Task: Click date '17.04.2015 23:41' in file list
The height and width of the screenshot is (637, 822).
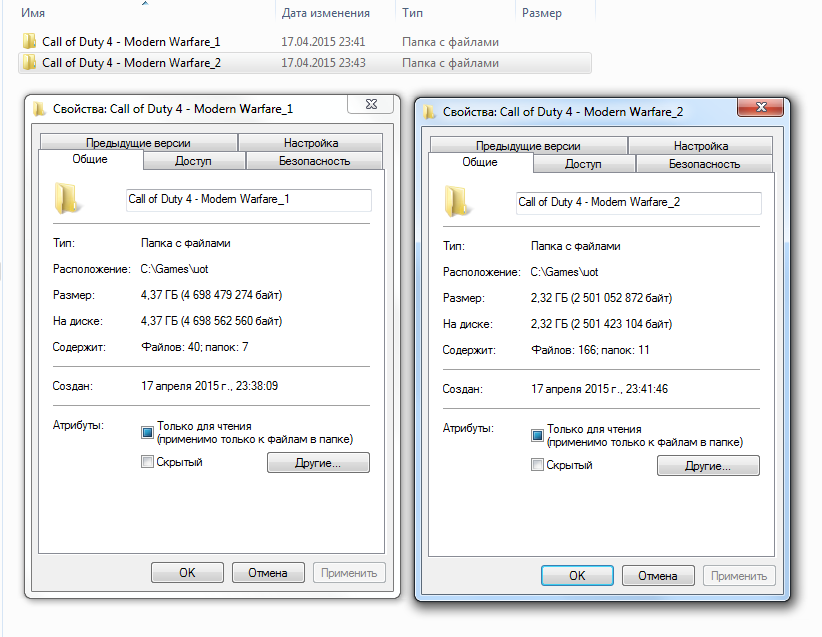Action: click(x=323, y=42)
